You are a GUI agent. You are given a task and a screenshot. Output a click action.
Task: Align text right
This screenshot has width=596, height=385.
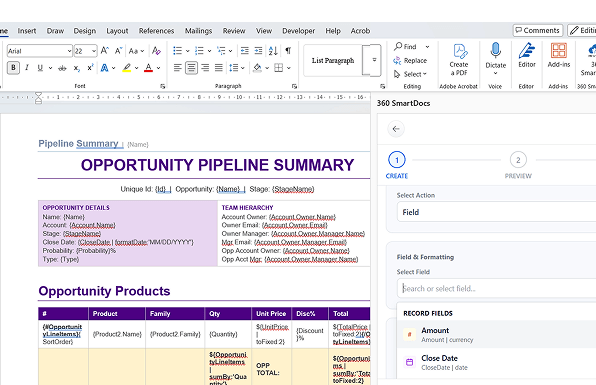click(x=205, y=68)
